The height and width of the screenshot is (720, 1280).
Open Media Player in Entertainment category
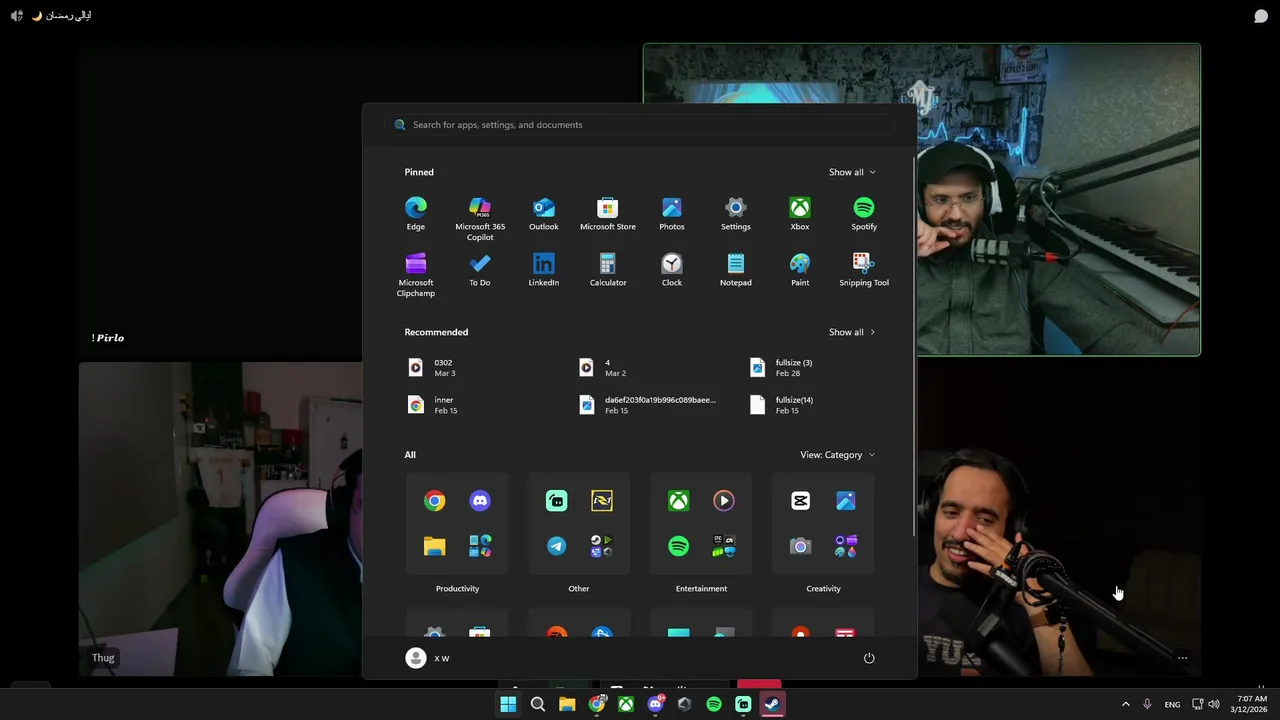pos(724,501)
